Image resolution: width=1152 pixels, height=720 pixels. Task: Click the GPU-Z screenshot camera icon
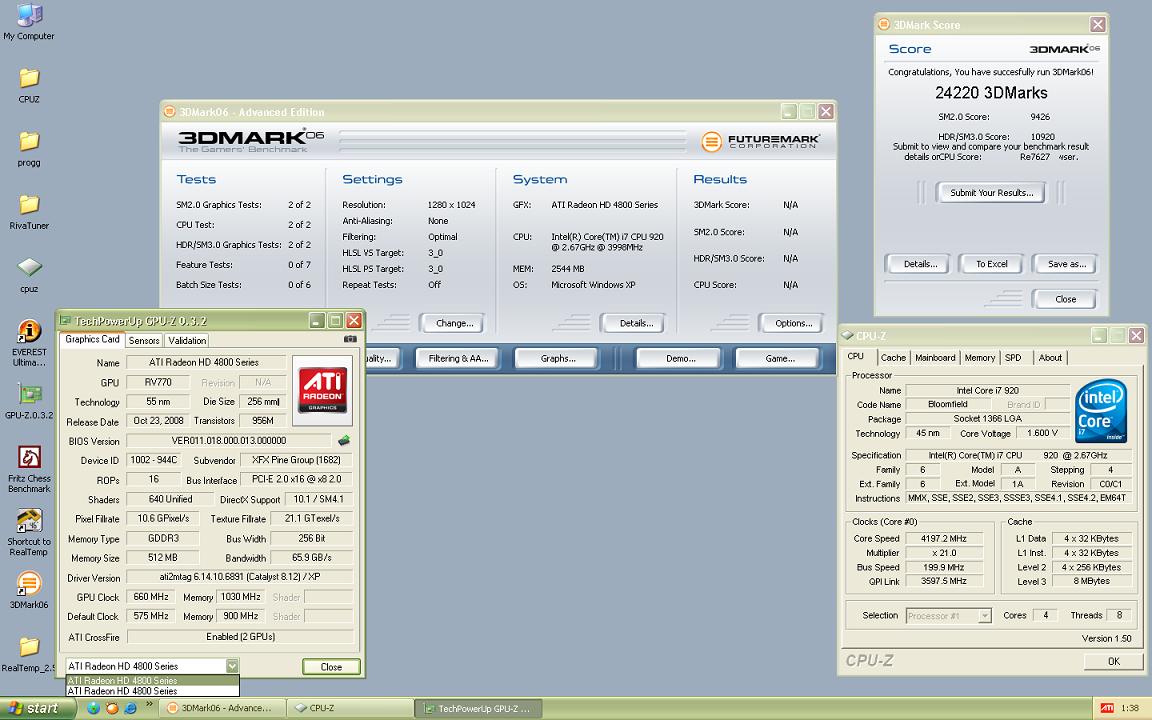(x=350, y=339)
